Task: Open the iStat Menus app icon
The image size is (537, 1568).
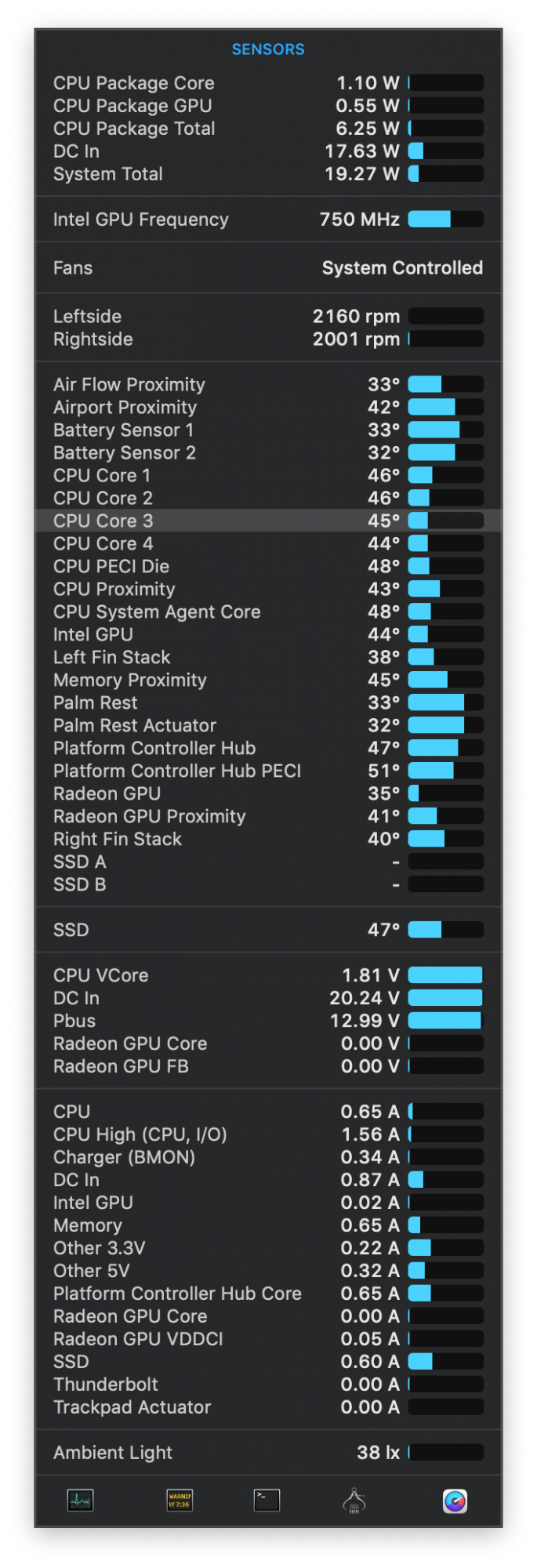Action: point(455,1501)
